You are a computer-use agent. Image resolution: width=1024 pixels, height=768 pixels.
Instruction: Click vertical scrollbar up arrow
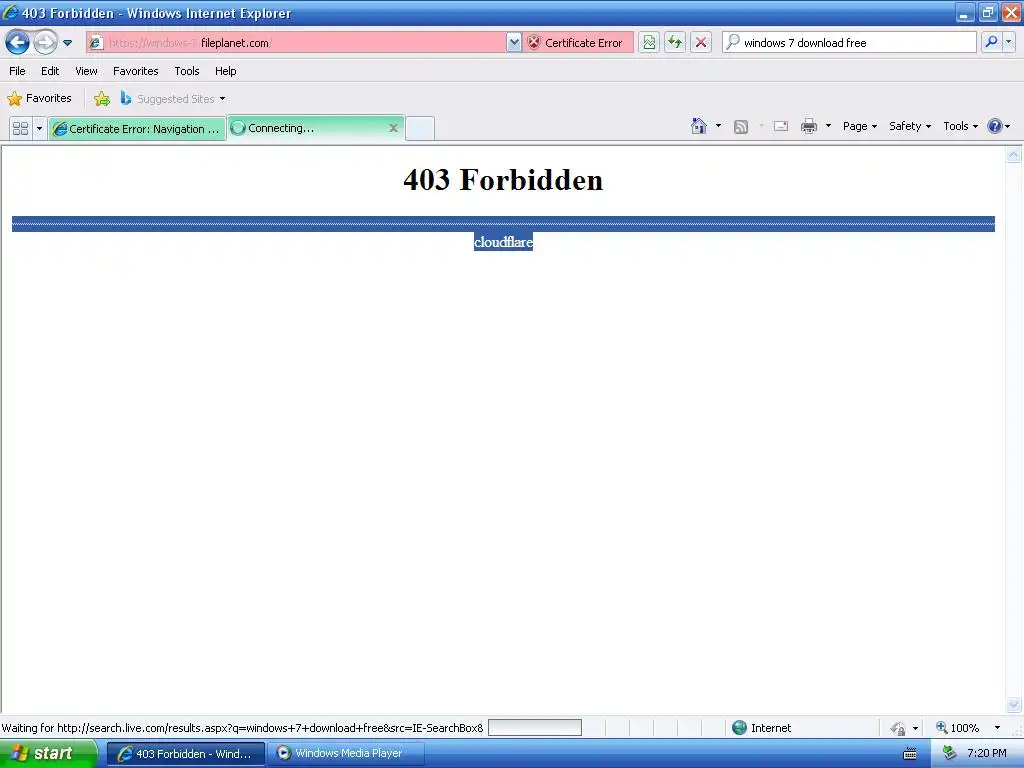tap(1013, 155)
